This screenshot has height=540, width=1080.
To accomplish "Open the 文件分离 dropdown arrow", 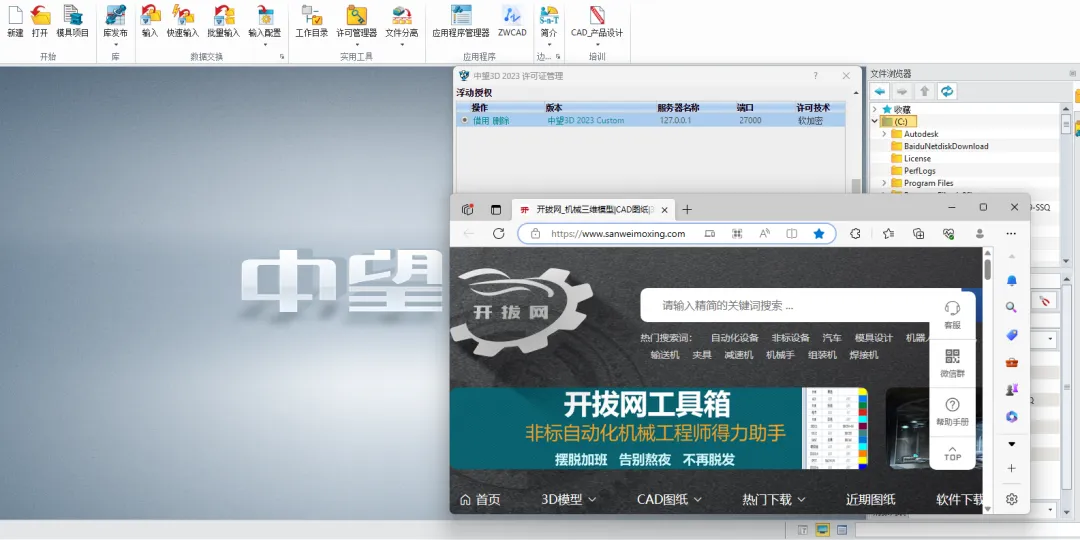I will 402,45.
